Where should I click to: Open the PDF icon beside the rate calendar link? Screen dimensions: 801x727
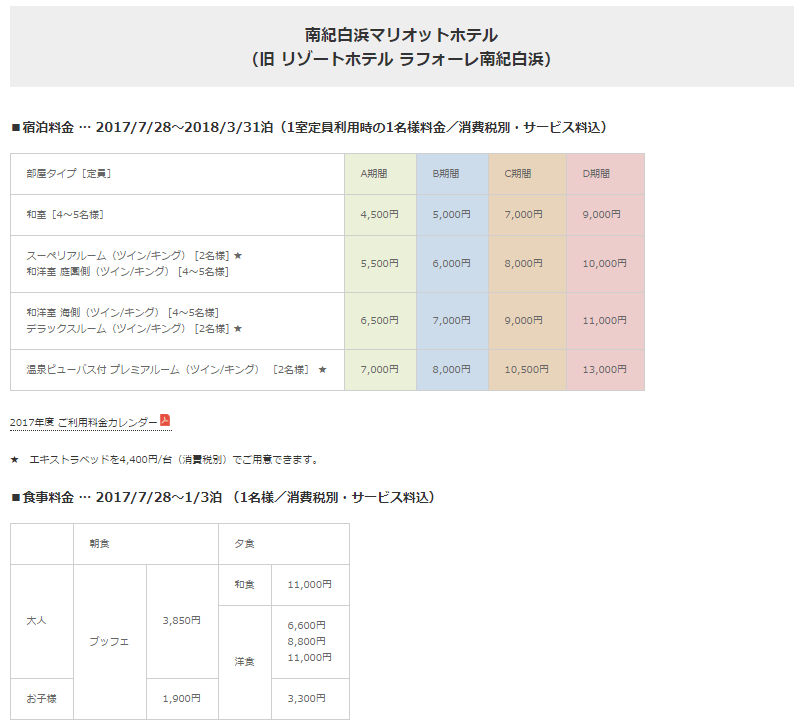pyautogui.click(x=166, y=421)
